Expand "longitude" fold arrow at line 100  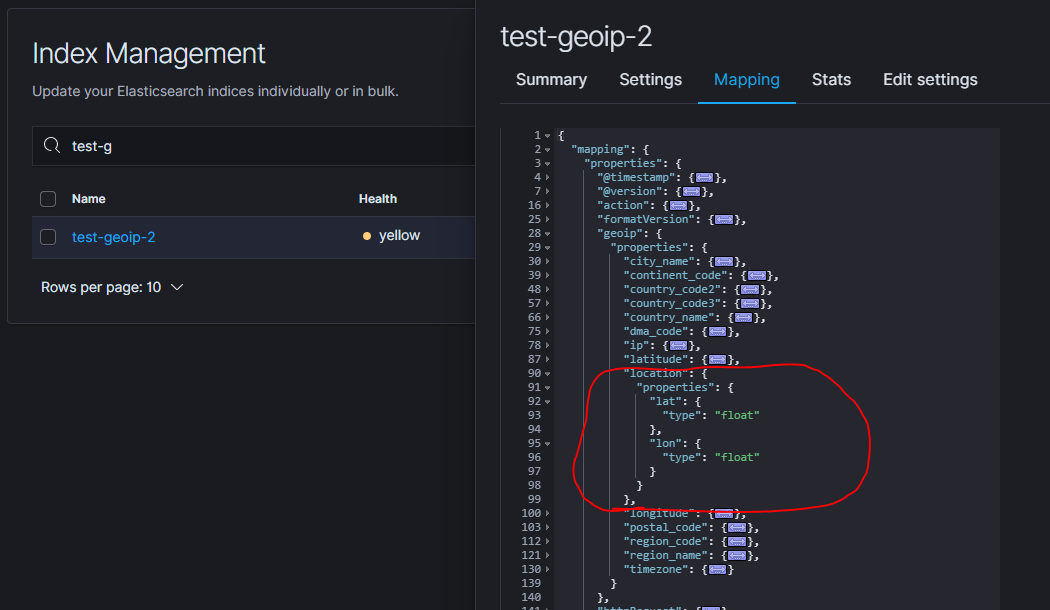click(x=547, y=514)
